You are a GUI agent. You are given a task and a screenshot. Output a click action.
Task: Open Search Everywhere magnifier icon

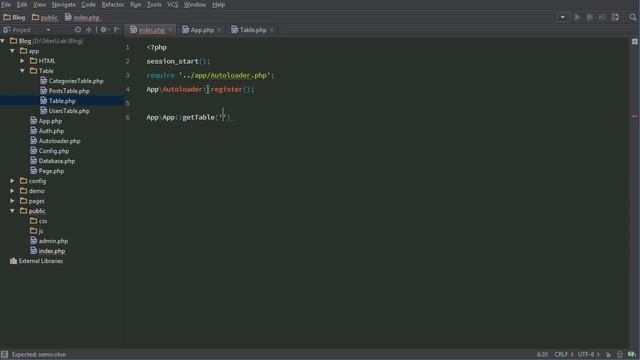(633, 18)
